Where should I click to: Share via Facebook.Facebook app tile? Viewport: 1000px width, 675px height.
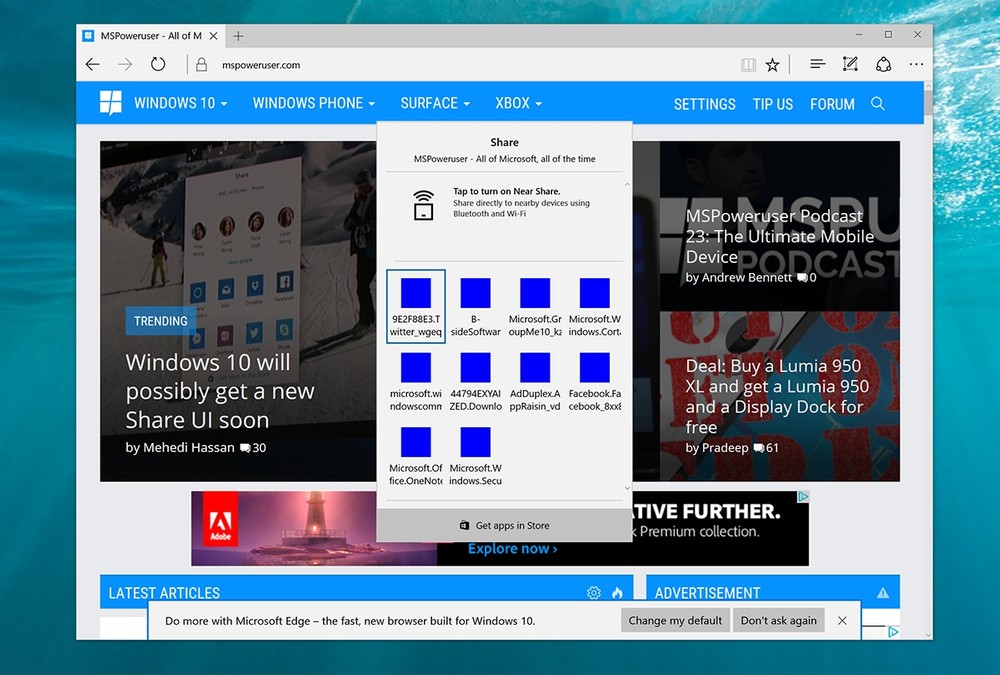pos(594,382)
